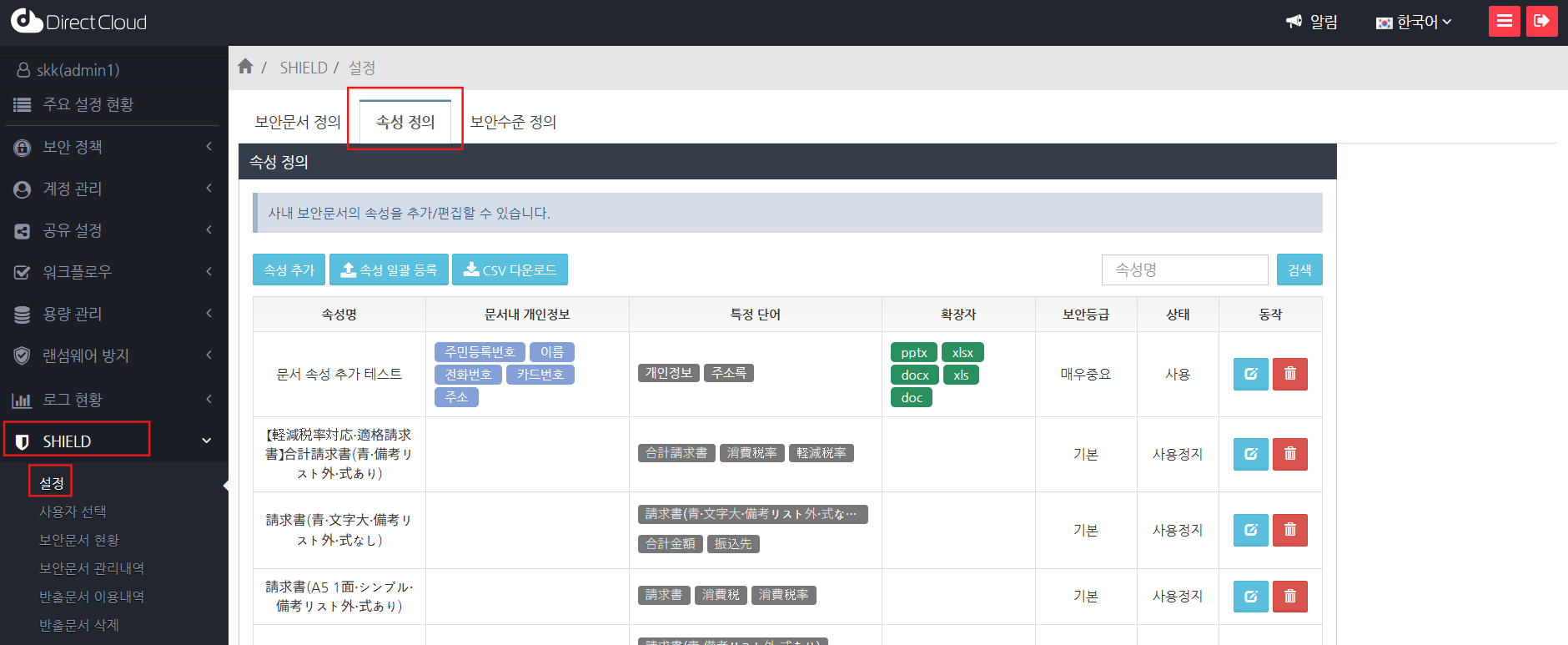The width and height of the screenshot is (1568, 645).
Task: Go to home via breadcrumb house icon
Action: (245, 67)
